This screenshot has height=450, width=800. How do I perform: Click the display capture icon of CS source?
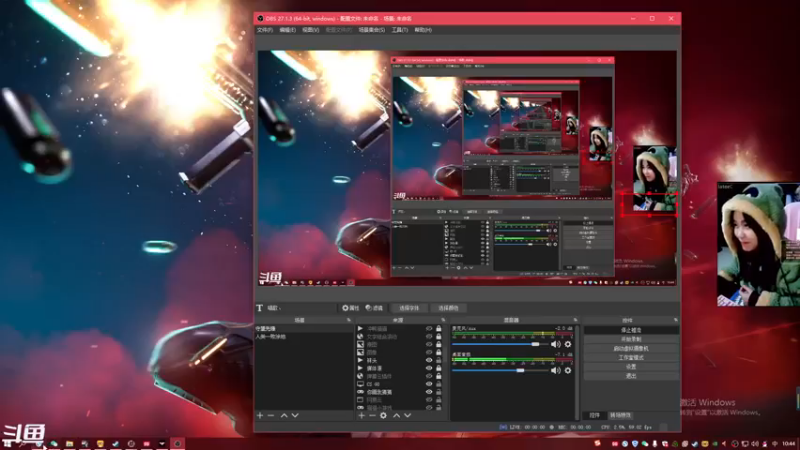(x=360, y=384)
